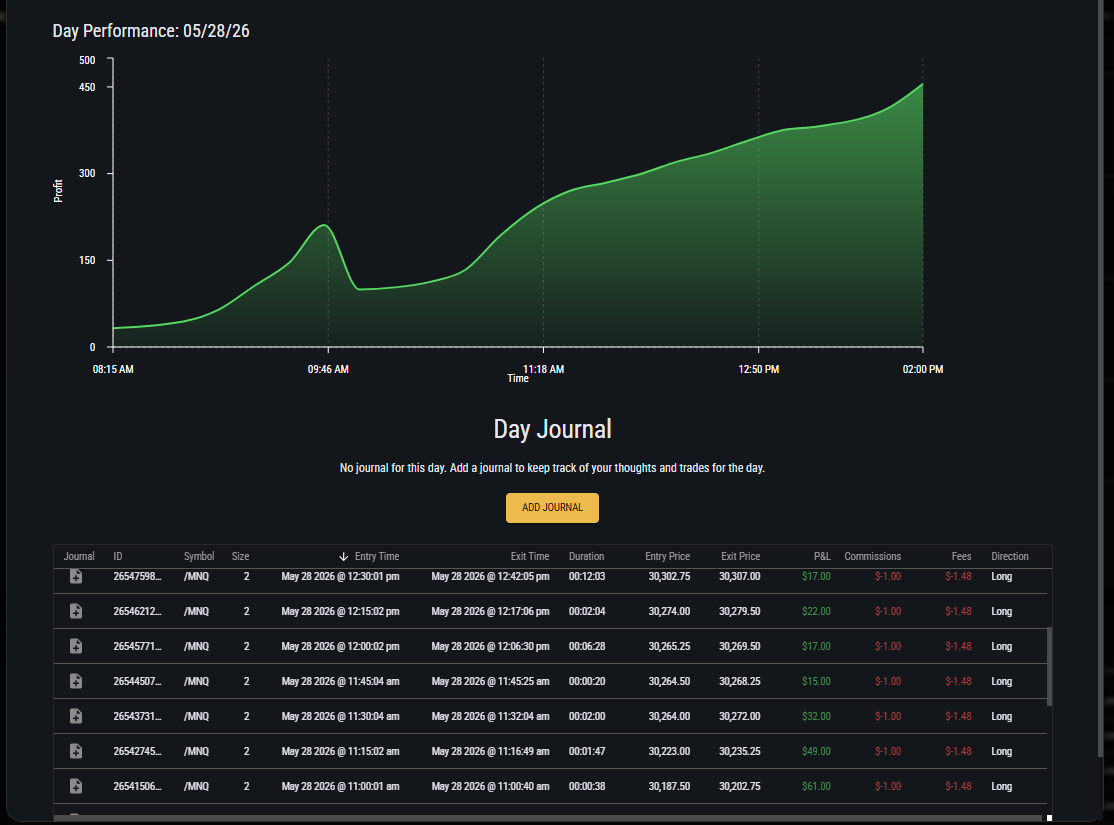
Task: Click the No journal for this day message
Action: click(x=552, y=468)
